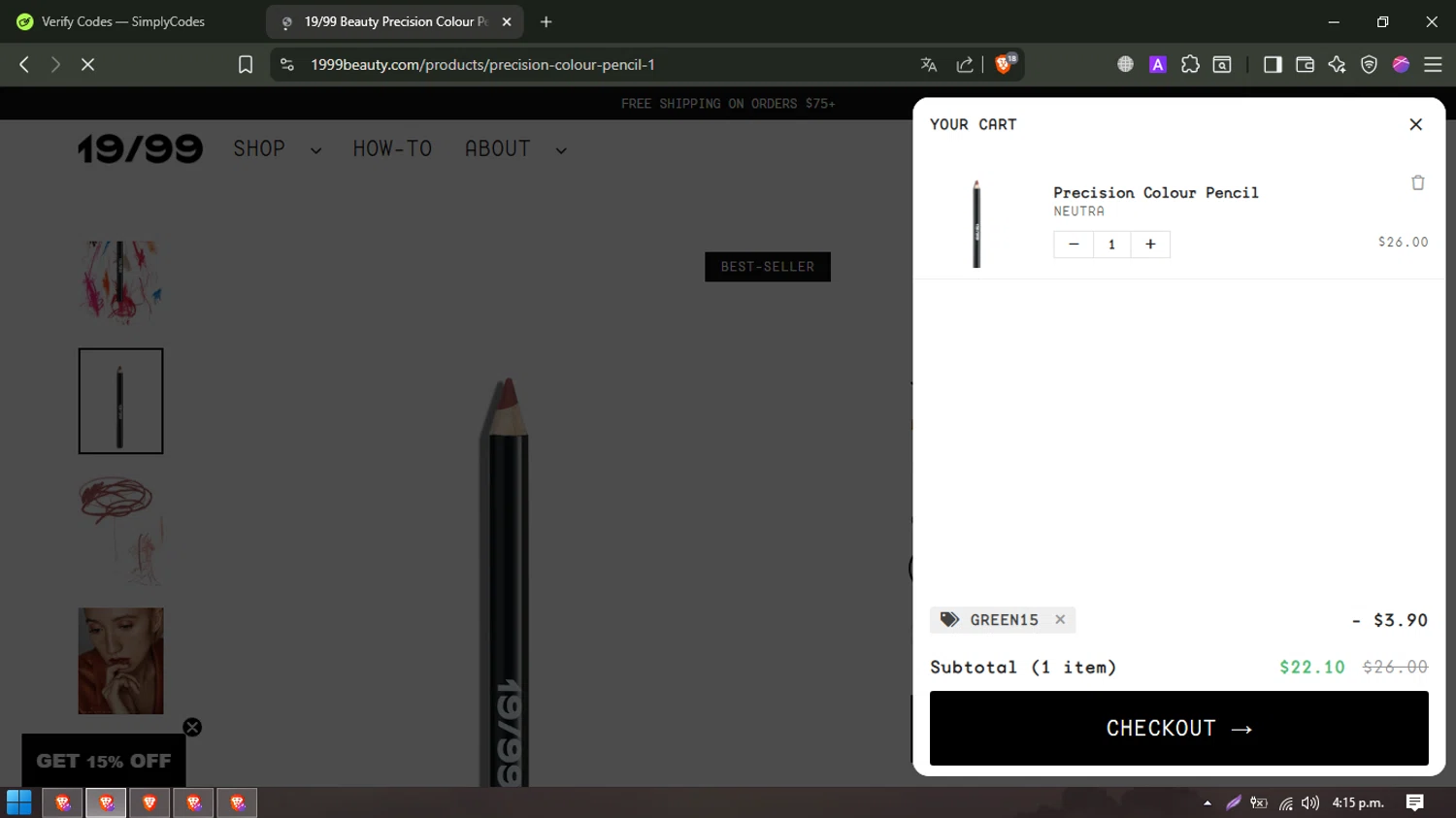Open Brave Wallet
Screen dimensions: 1456x818
tap(1305, 64)
